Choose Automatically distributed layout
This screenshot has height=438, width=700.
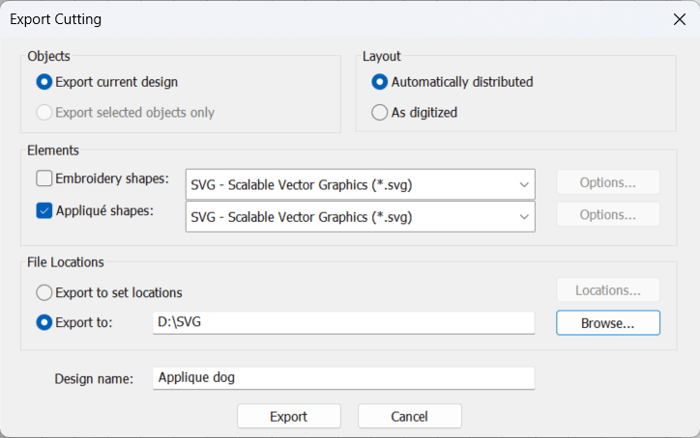(380, 82)
